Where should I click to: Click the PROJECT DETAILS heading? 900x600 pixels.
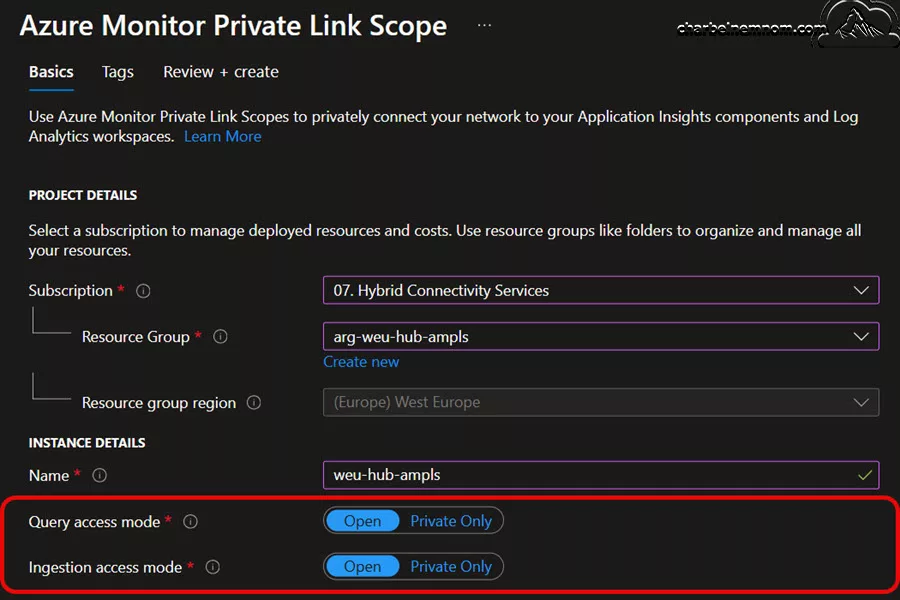coord(83,195)
